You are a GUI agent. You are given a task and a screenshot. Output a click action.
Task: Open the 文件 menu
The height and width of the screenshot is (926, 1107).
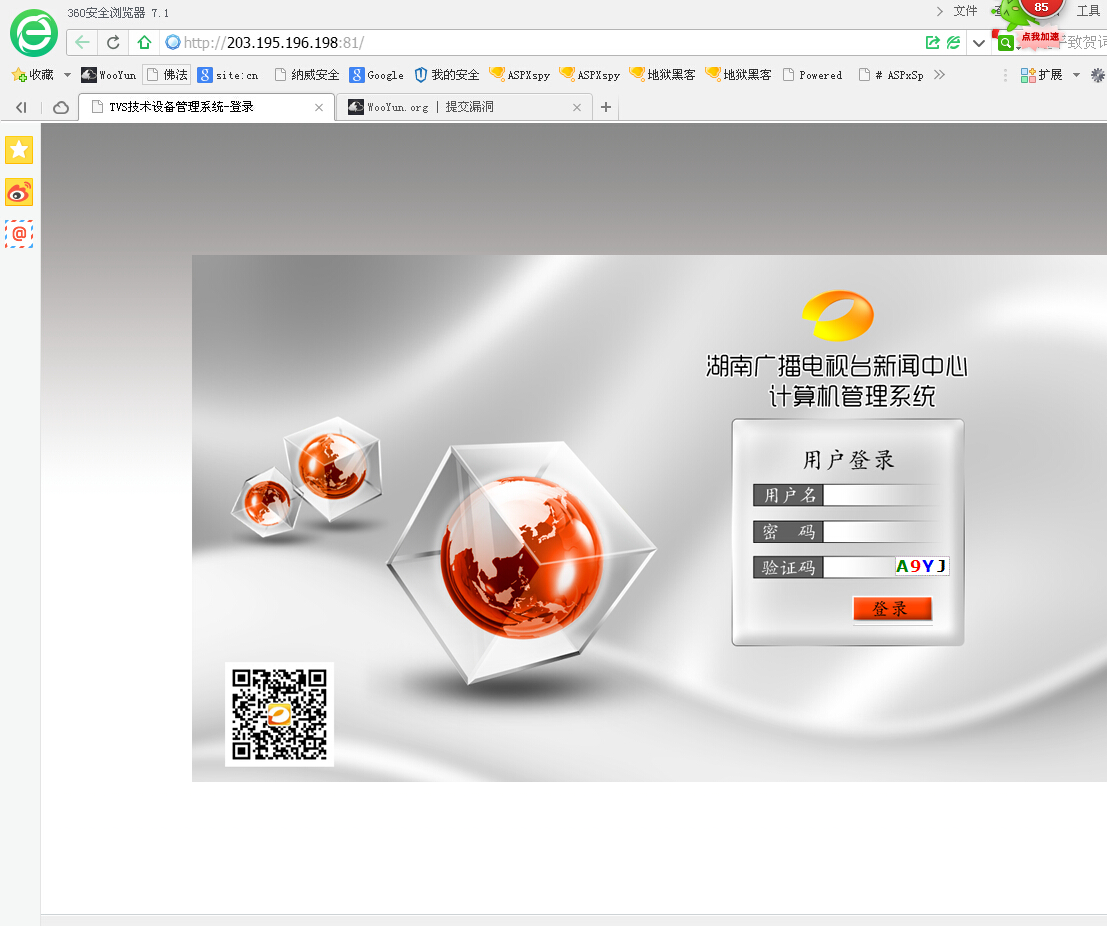point(965,11)
